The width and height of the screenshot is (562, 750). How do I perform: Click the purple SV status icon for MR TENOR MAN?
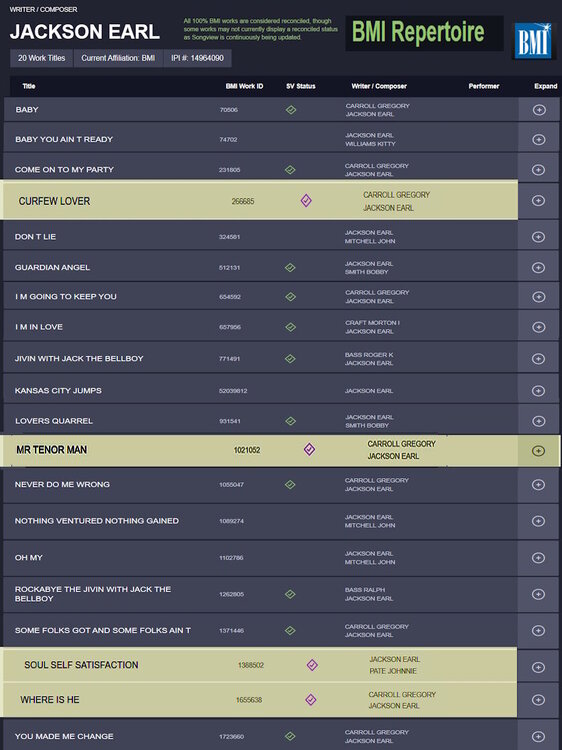point(309,449)
